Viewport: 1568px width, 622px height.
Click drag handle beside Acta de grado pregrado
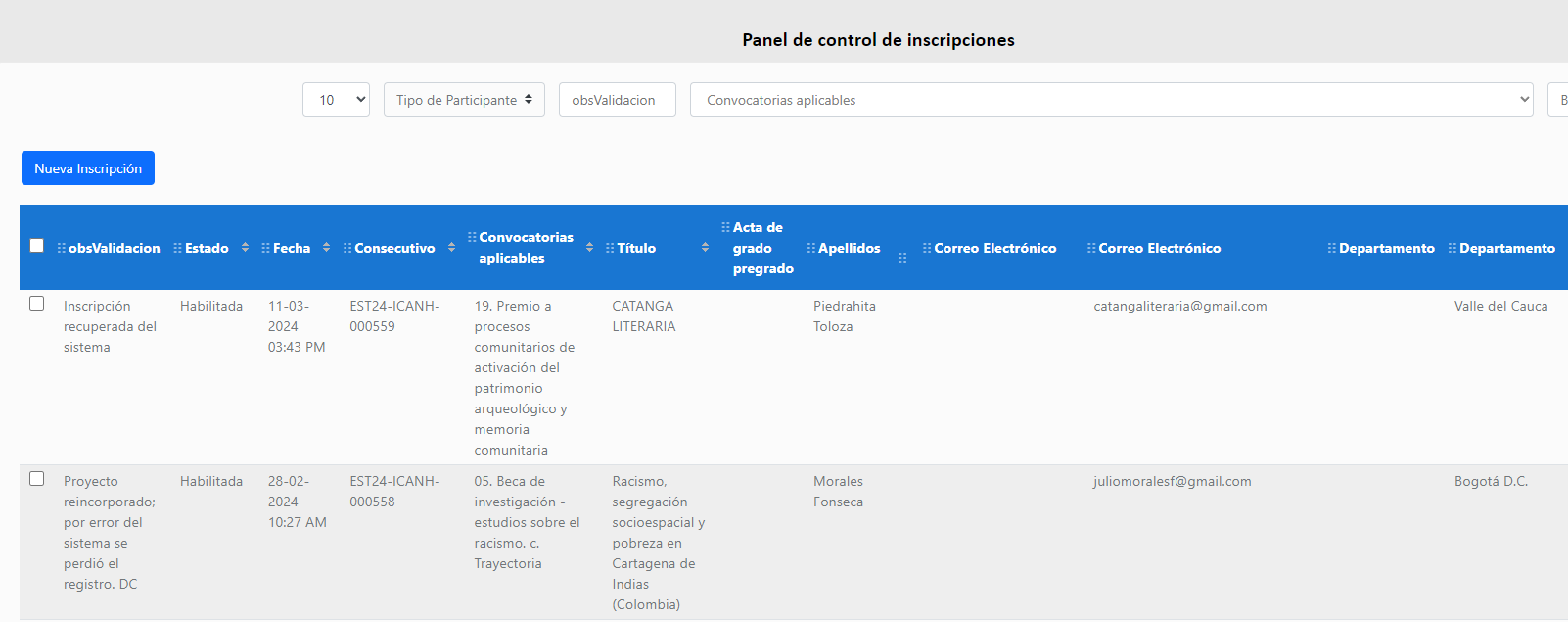point(726,227)
